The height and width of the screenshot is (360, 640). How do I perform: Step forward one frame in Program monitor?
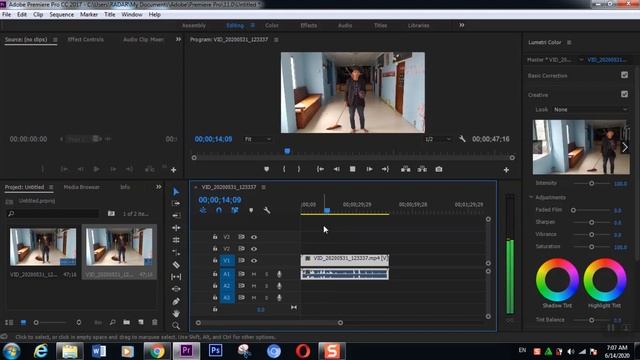click(369, 169)
